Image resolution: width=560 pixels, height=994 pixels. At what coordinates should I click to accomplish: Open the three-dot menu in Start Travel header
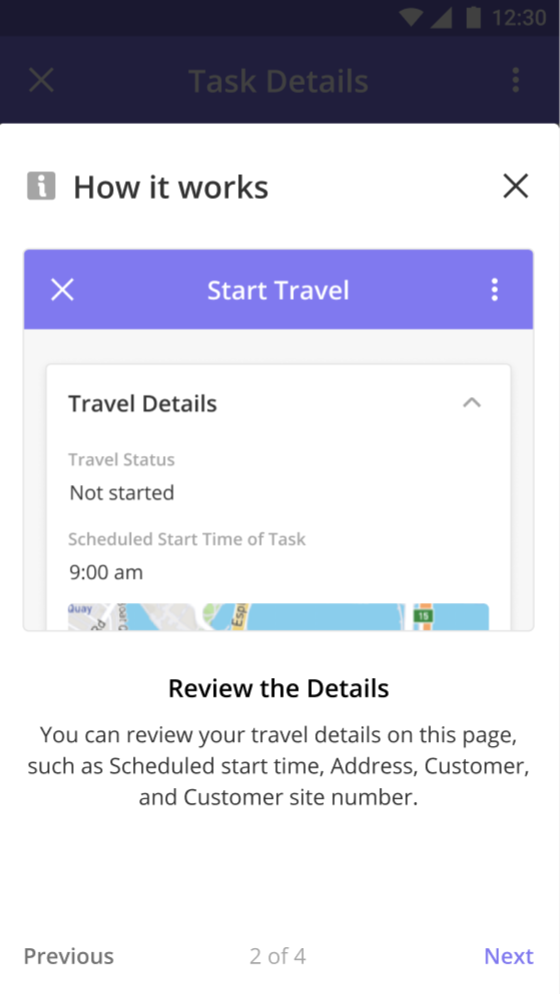point(494,290)
